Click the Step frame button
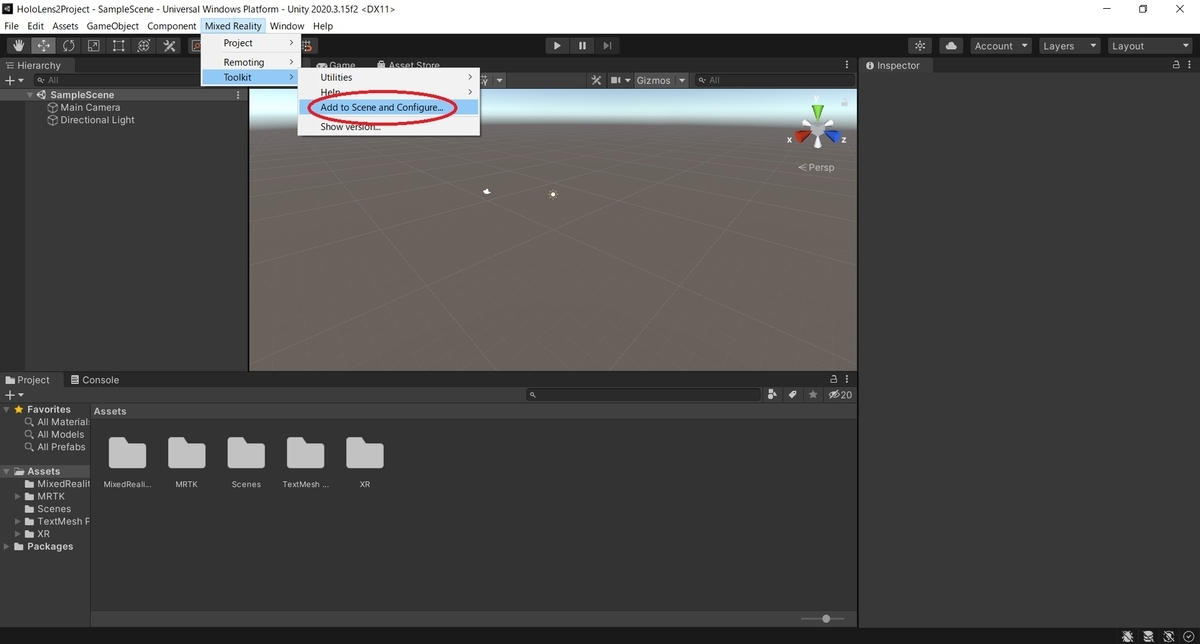 607,46
